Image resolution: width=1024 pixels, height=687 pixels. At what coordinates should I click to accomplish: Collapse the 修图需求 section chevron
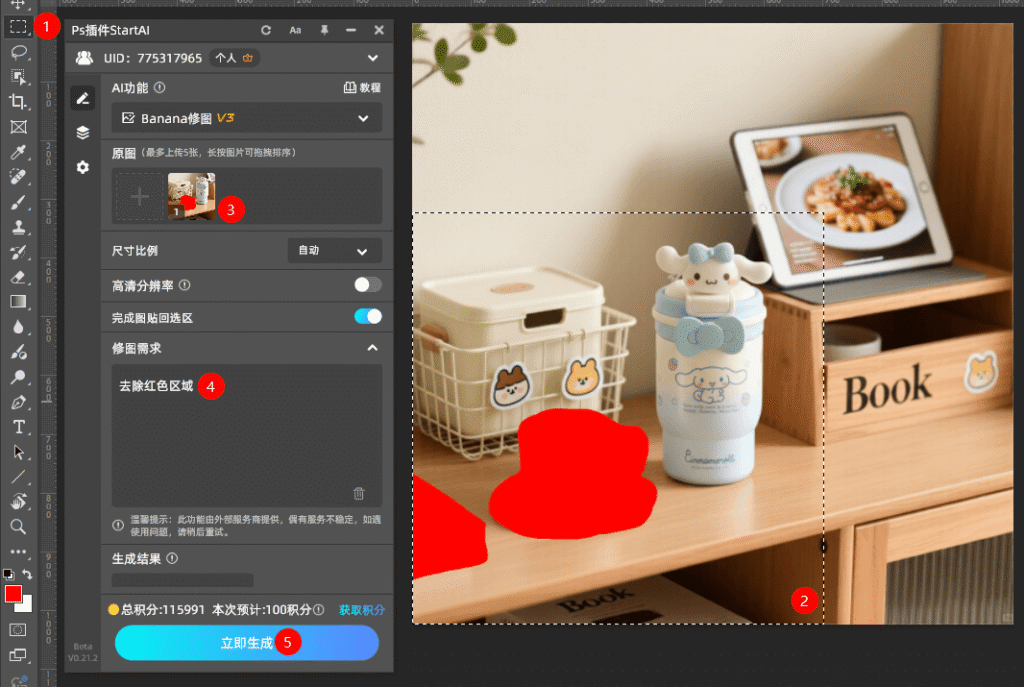372,347
